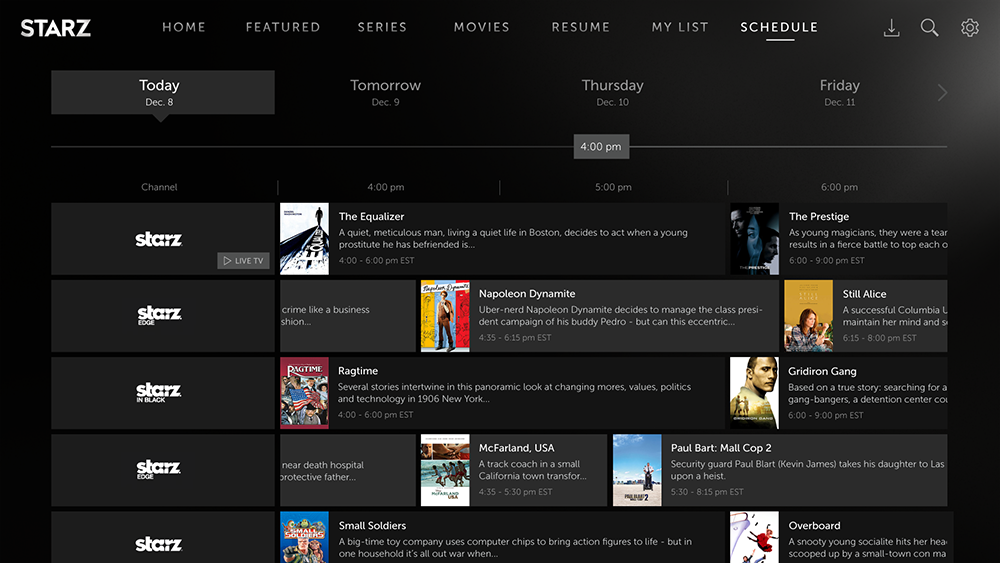Click the 6:15 - 8:00 pm EST time
Image resolution: width=1000 pixels, height=563 pixels.
pos(879,338)
